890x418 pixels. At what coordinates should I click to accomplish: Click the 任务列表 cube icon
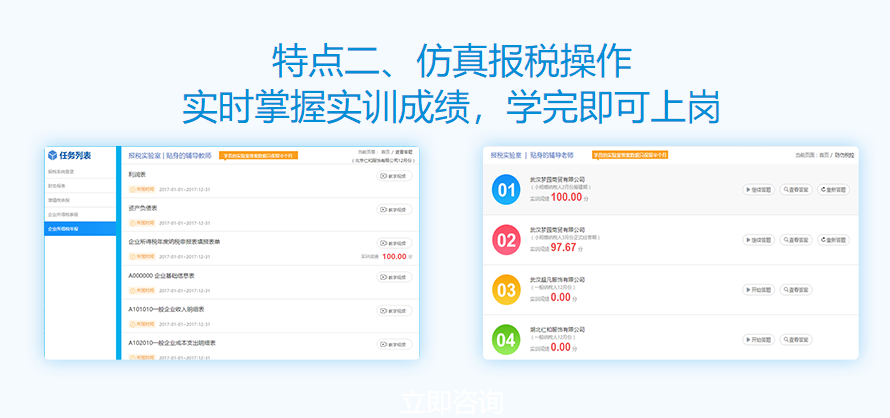(x=52, y=156)
